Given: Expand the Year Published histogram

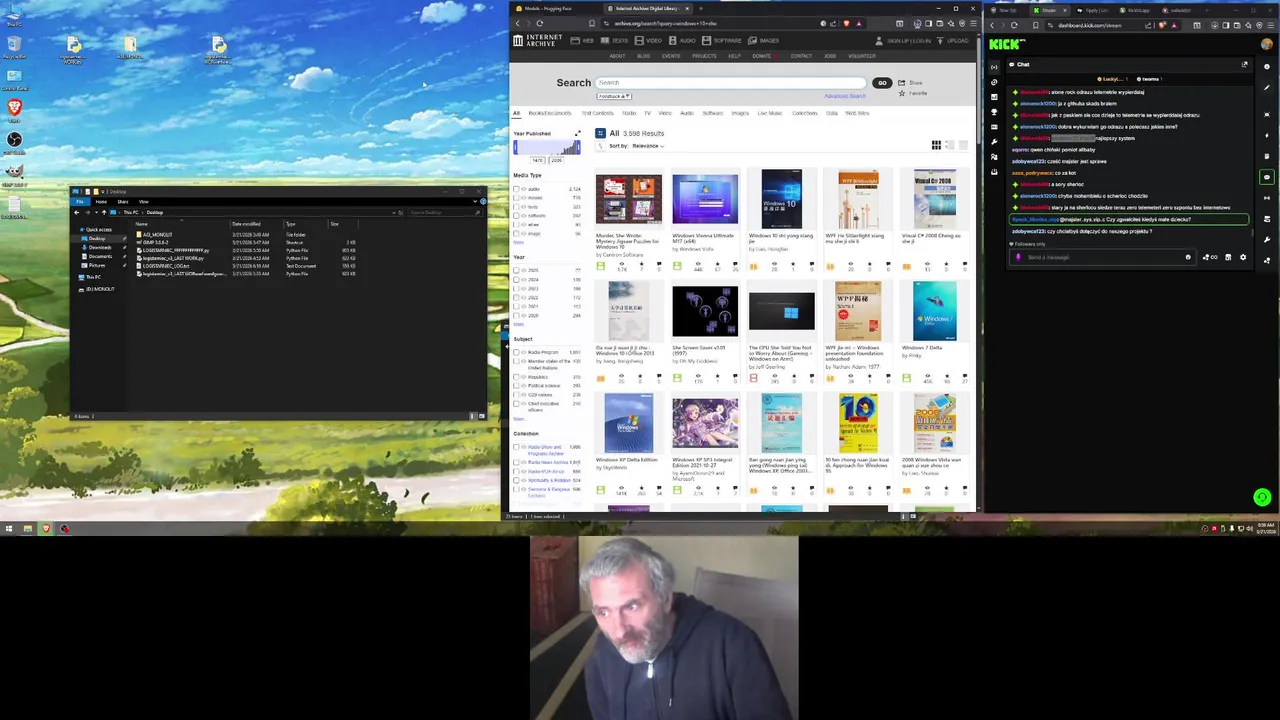Looking at the screenshot, I should pyautogui.click(x=577, y=133).
